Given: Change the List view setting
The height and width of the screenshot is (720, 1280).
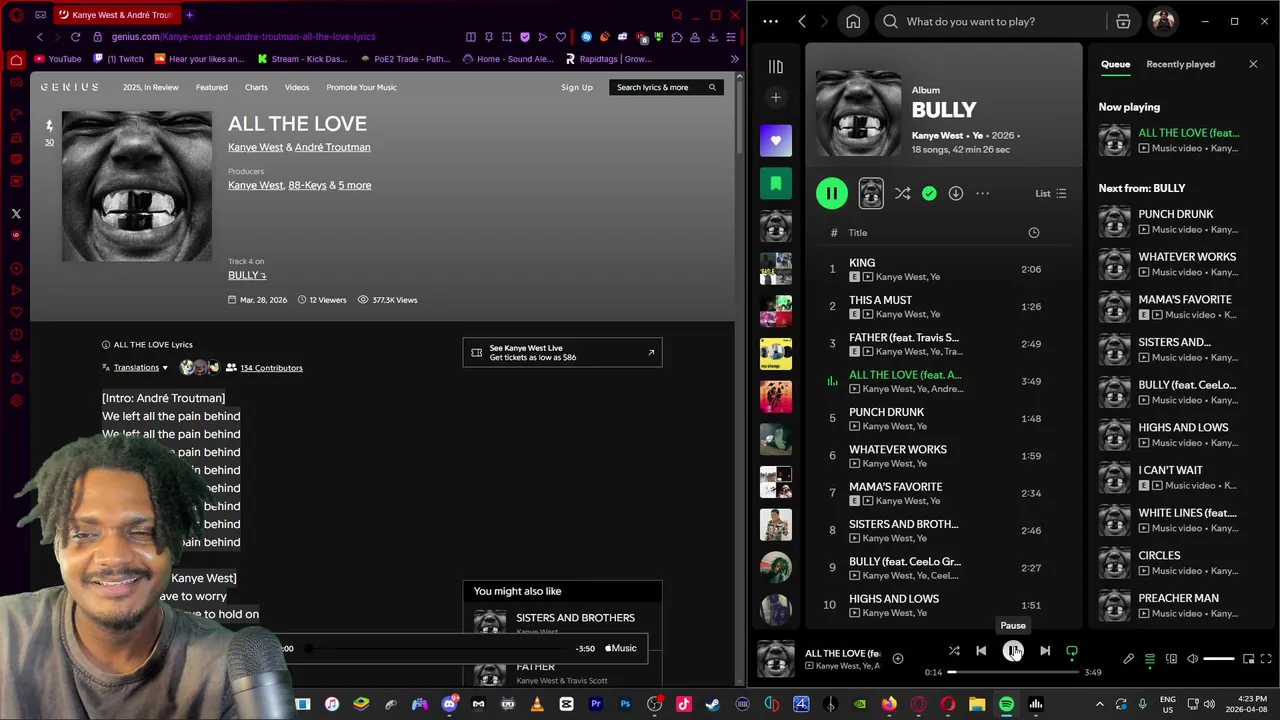Looking at the screenshot, I should (1051, 194).
